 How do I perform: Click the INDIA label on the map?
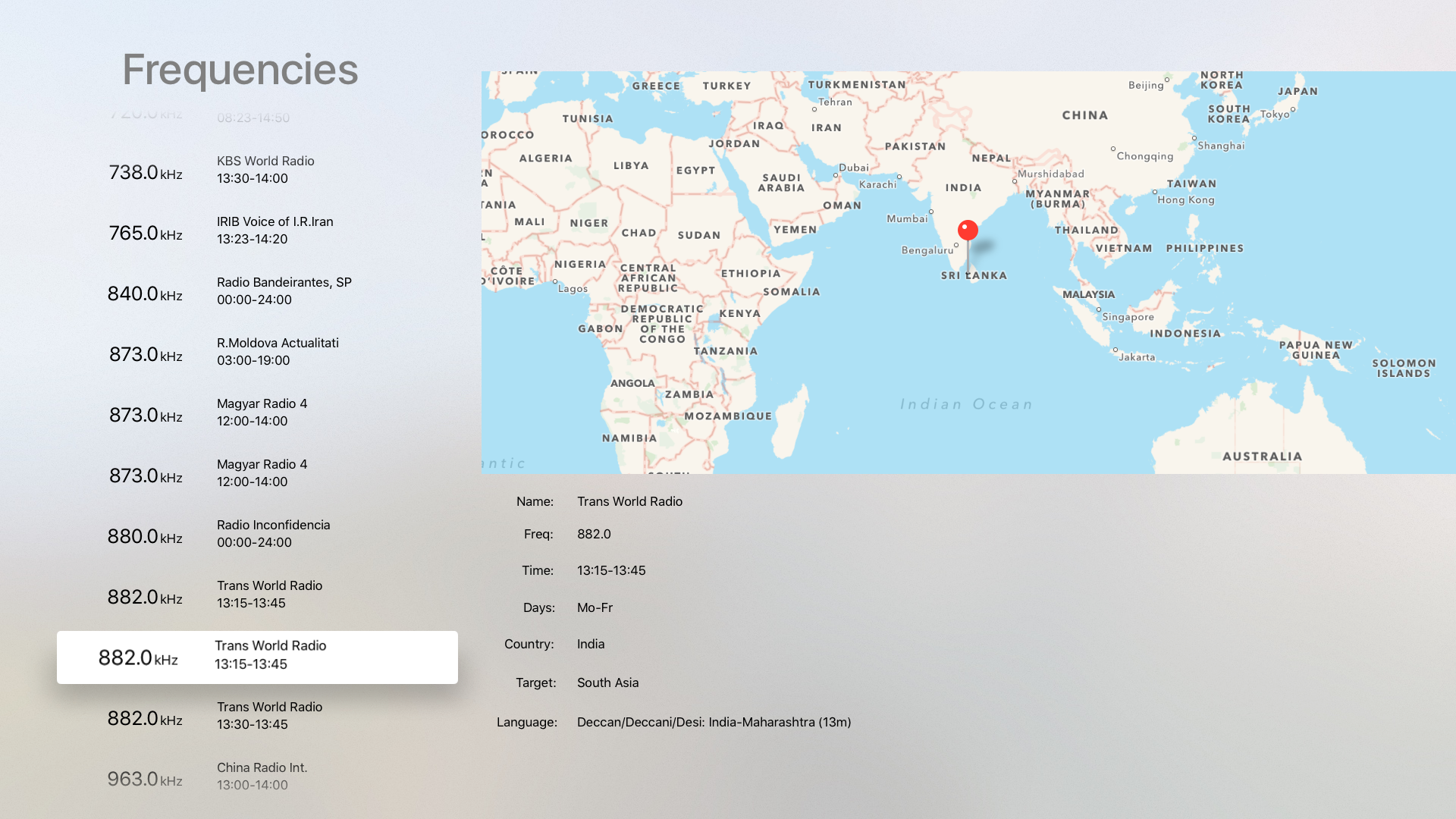click(963, 187)
